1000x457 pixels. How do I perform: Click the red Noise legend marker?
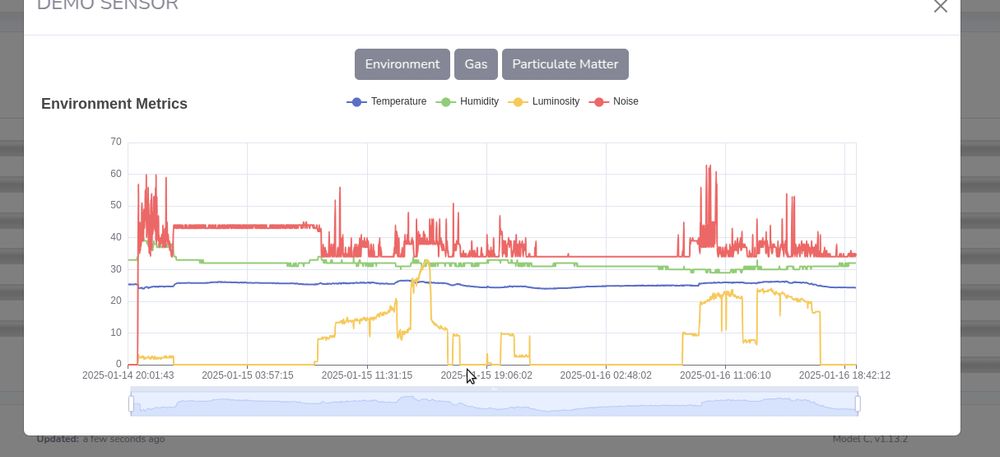click(599, 102)
